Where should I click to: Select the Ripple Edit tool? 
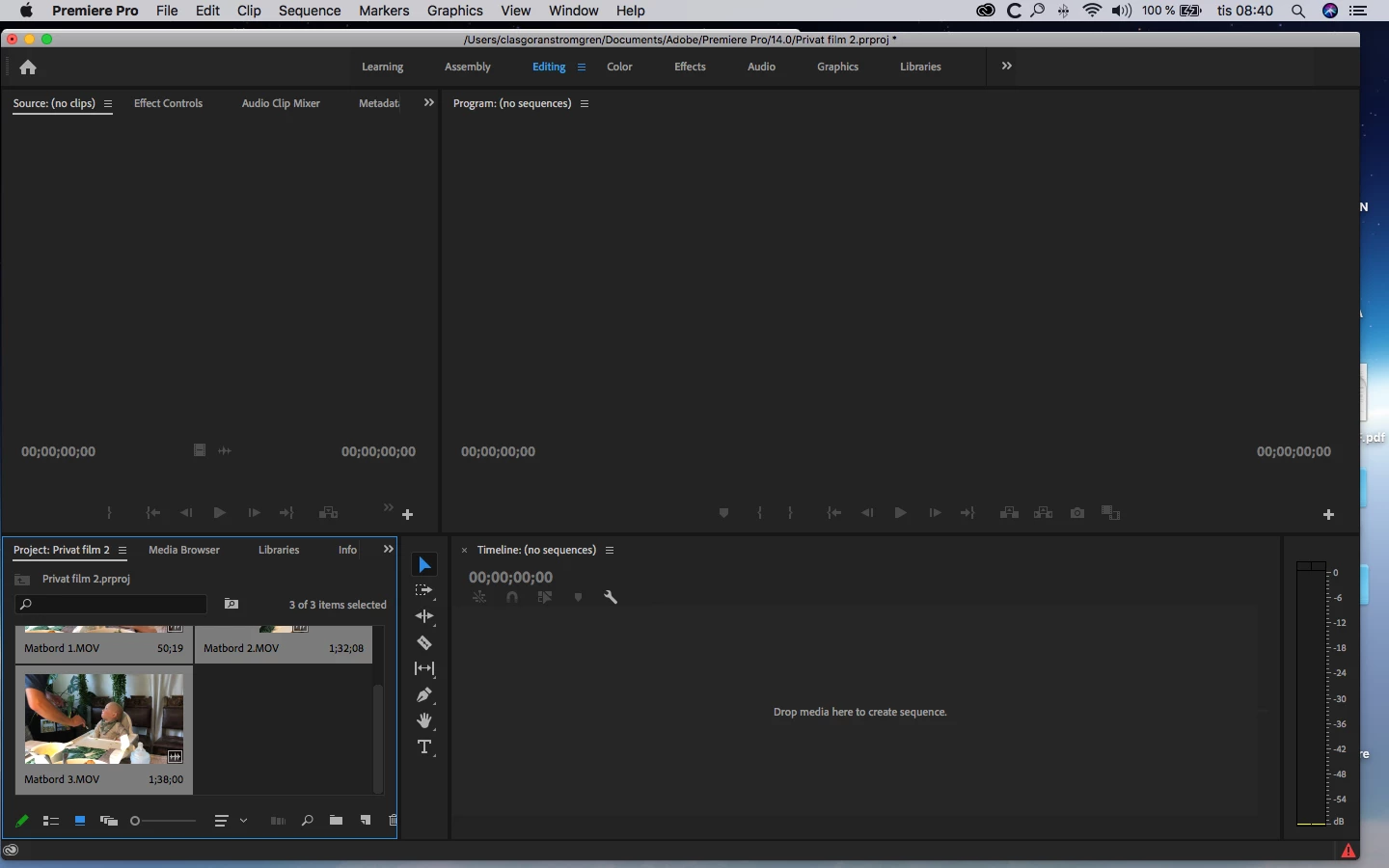424,616
